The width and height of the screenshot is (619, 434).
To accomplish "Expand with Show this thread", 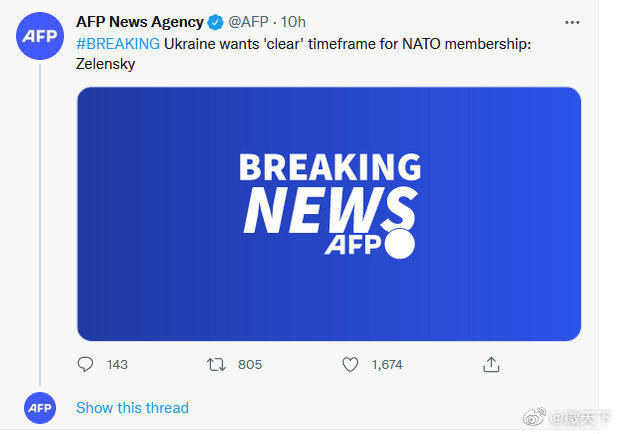I will [x=132, y=408].
